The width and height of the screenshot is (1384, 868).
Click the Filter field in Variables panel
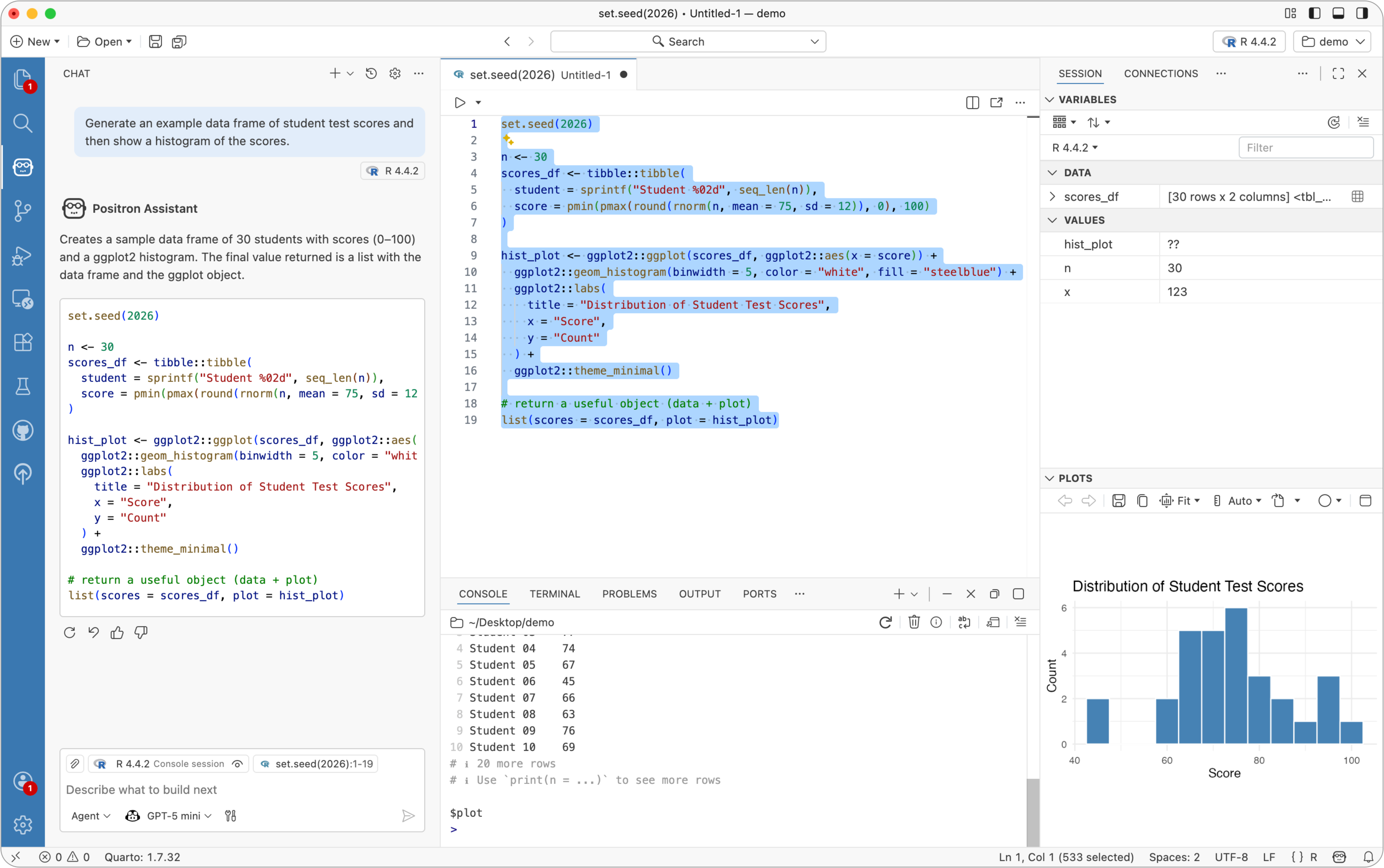coord(1306,148)
